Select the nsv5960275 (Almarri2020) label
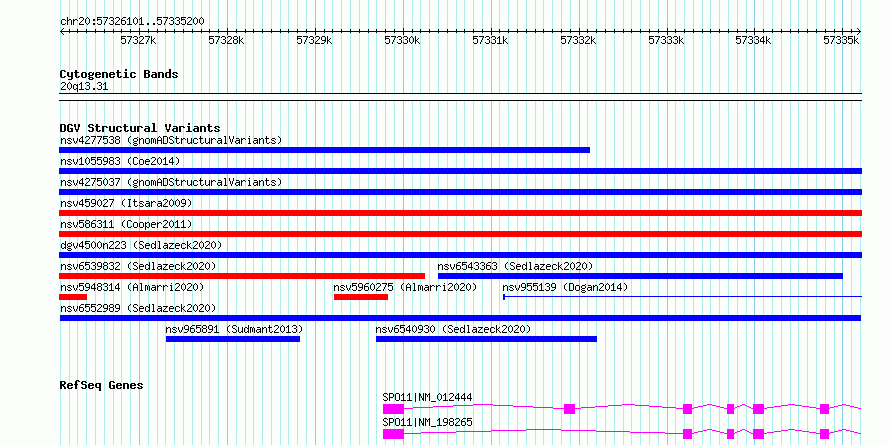Viewport: 890px width, 445px height. pyautogui.click(x=405, y=287)
